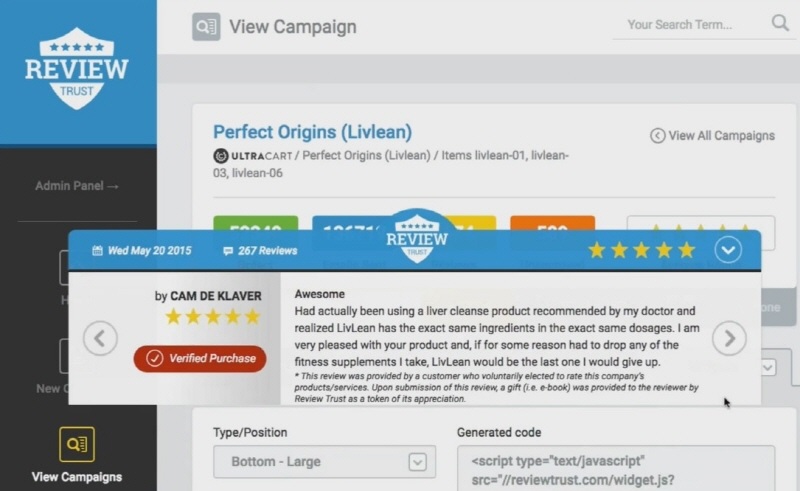Click View All Campaigns link

712,136
